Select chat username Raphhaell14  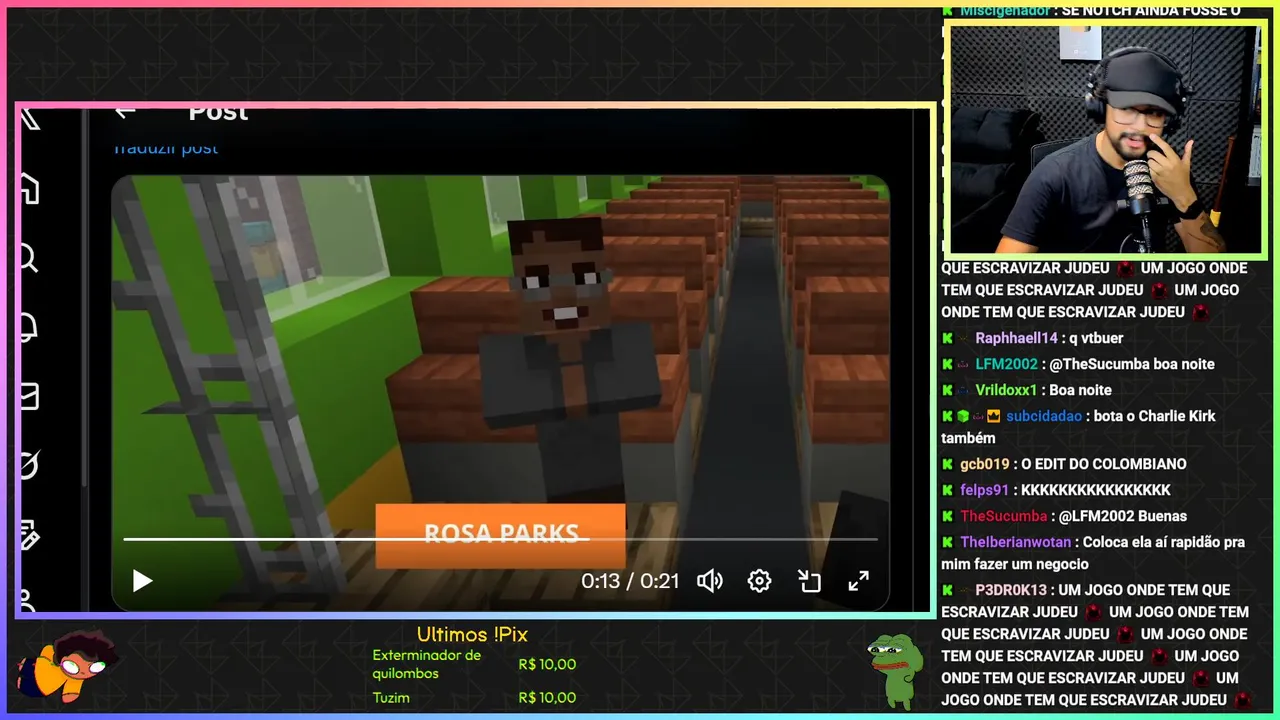click(x=1016, y=338)
